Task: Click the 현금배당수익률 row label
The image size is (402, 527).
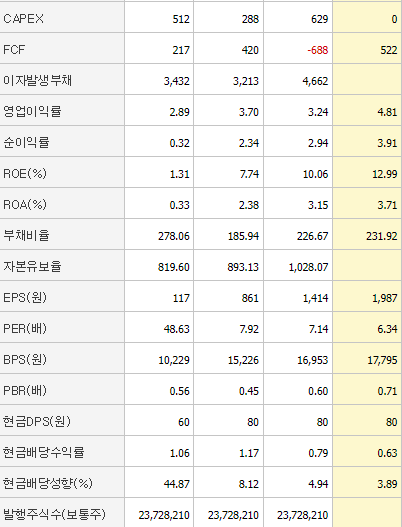Action: tap(43, 452)
